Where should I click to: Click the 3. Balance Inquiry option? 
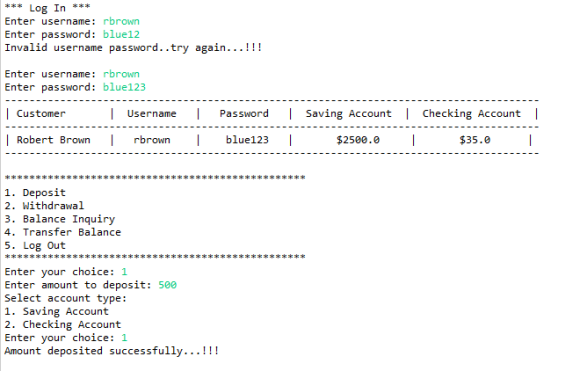pyautogui.click(x=60, y=219)
